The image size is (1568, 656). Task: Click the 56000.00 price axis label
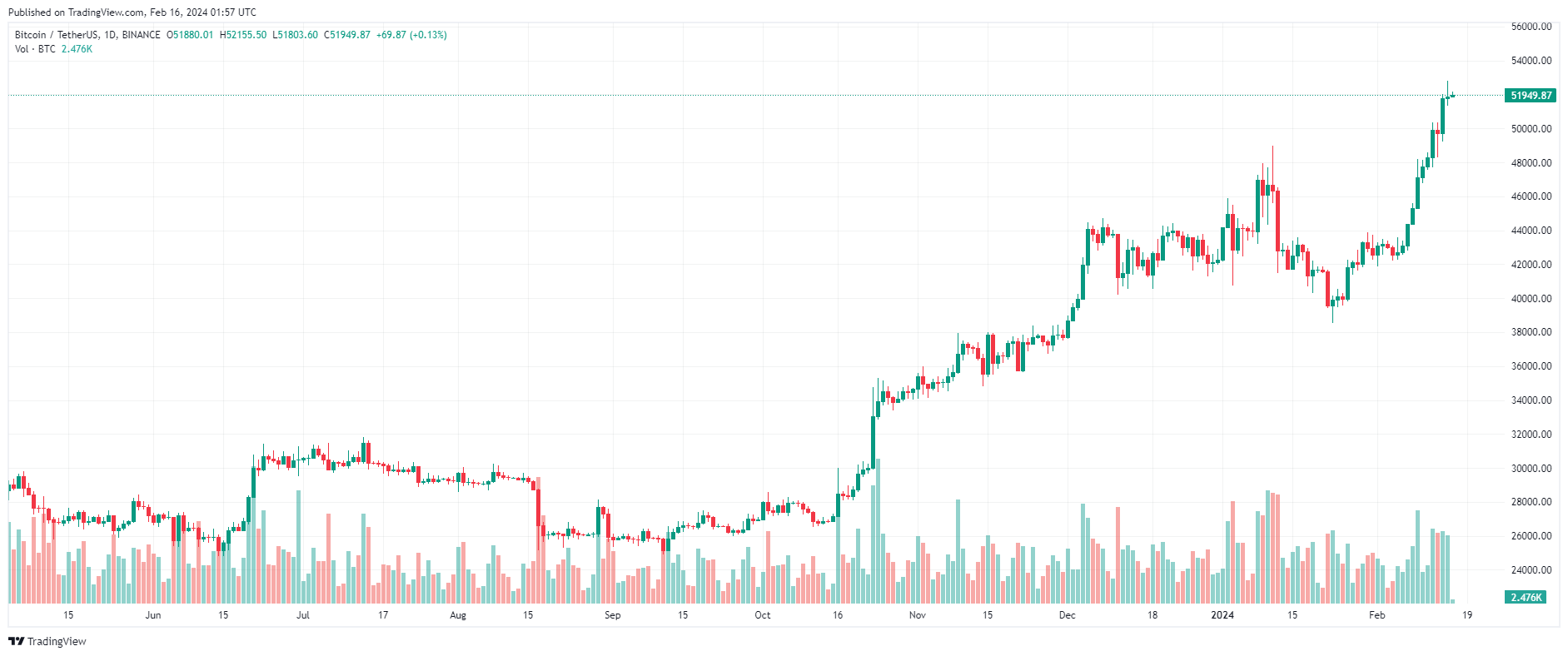pyautogui.click(x=1531, y=27)
